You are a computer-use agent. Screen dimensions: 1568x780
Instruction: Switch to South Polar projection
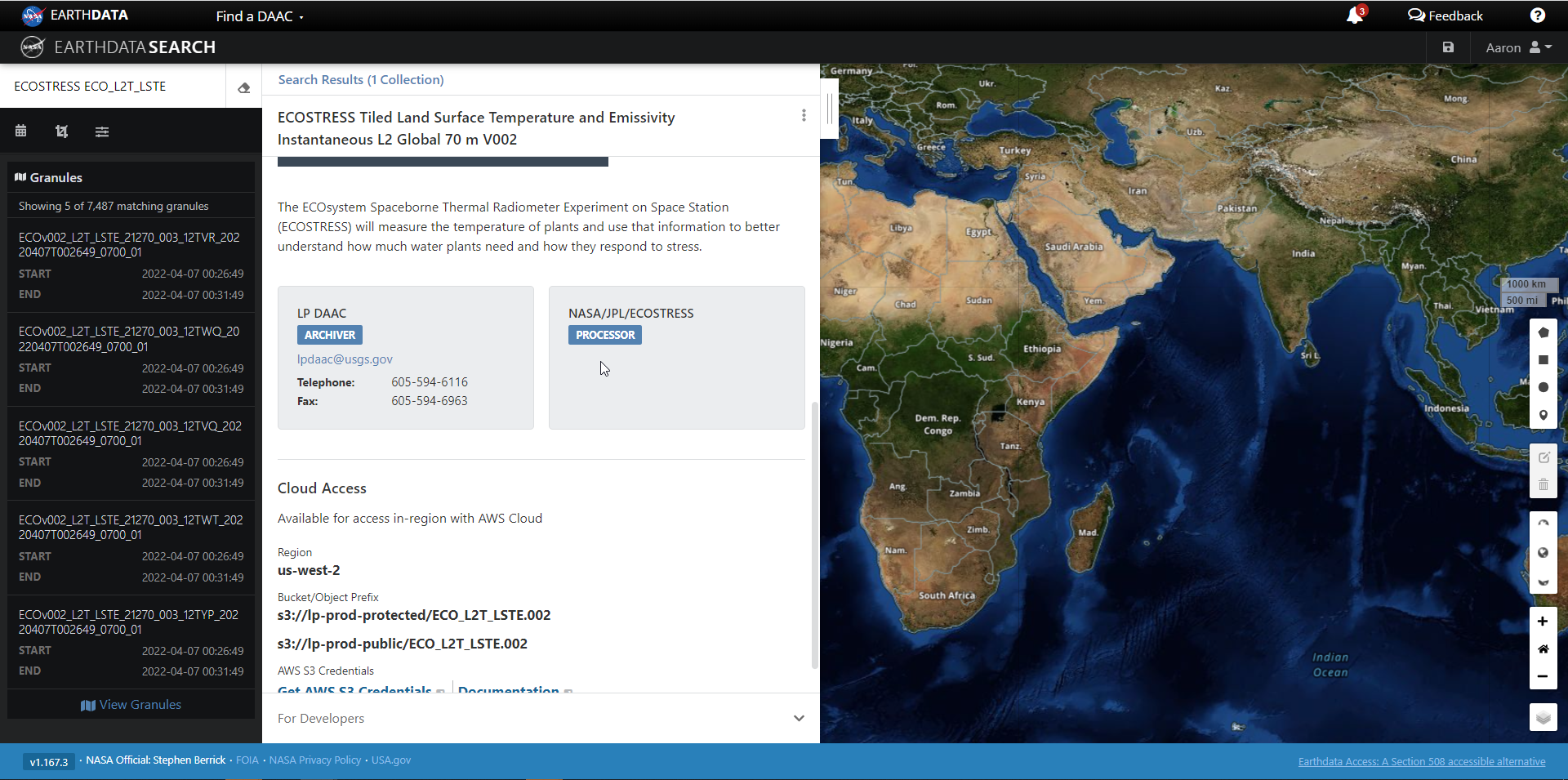click(1543, 581)
